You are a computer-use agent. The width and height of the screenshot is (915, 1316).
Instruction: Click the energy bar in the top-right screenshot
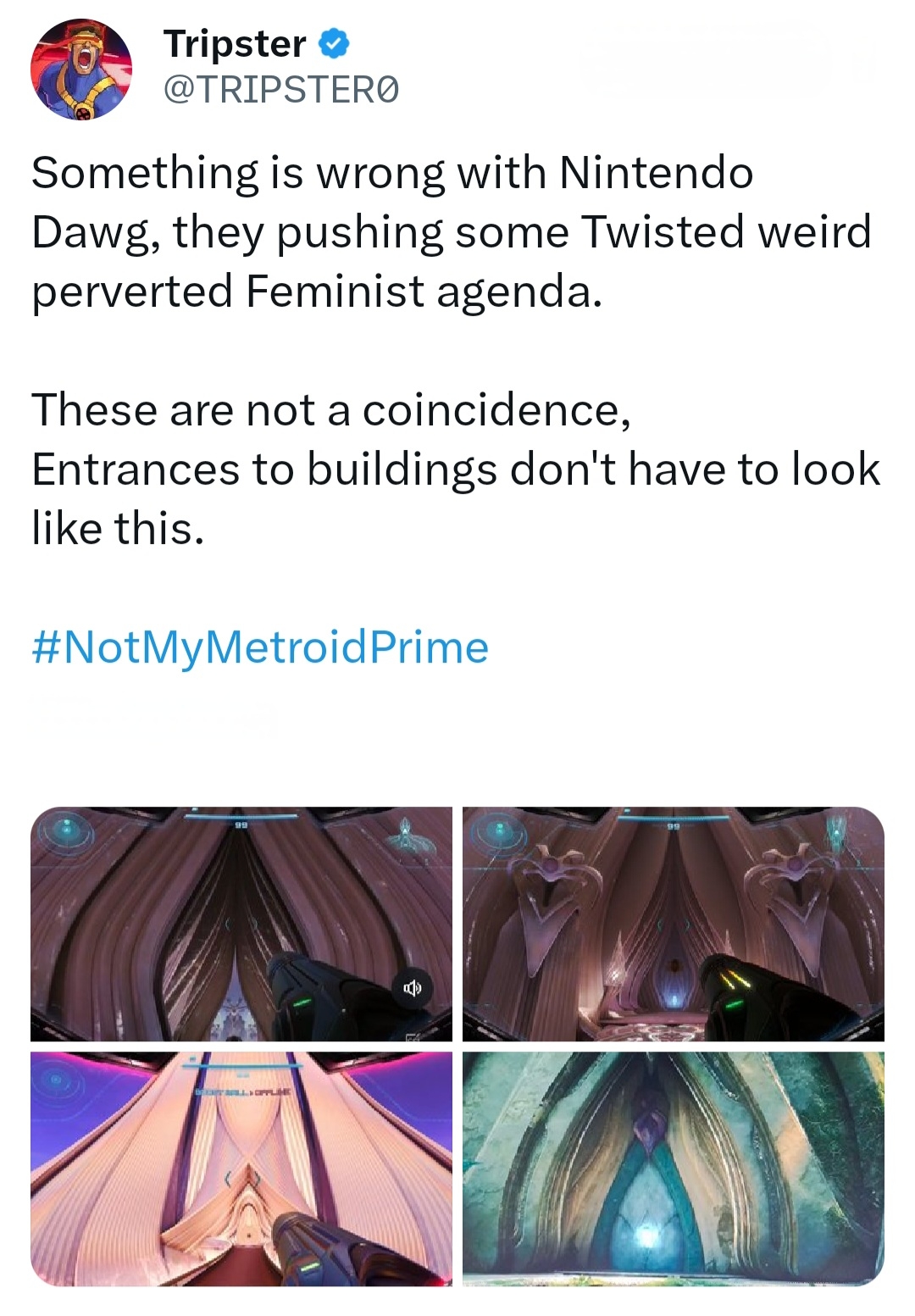point(674,818)
